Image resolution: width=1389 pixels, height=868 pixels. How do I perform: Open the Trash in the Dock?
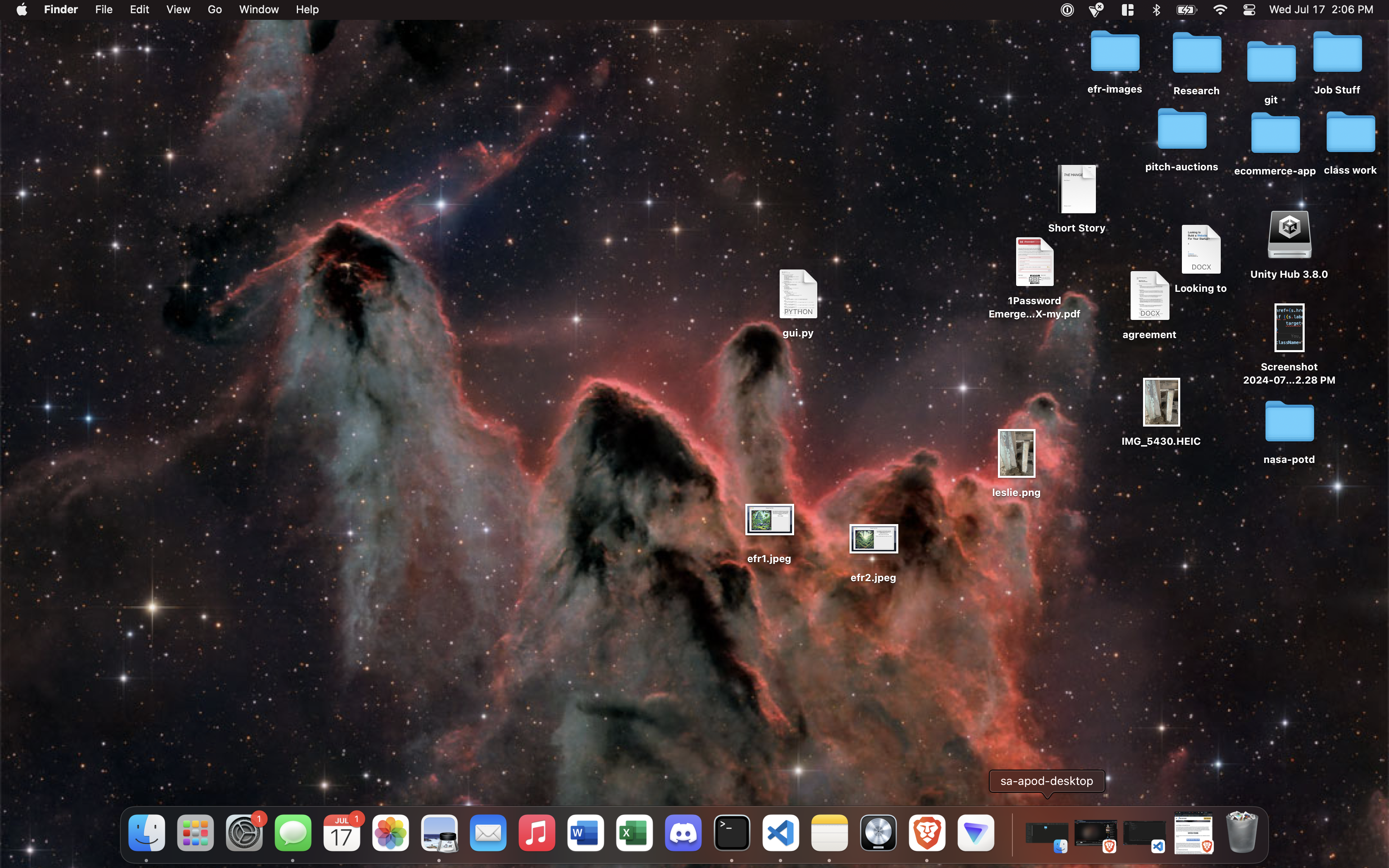tap(1241, 832)
